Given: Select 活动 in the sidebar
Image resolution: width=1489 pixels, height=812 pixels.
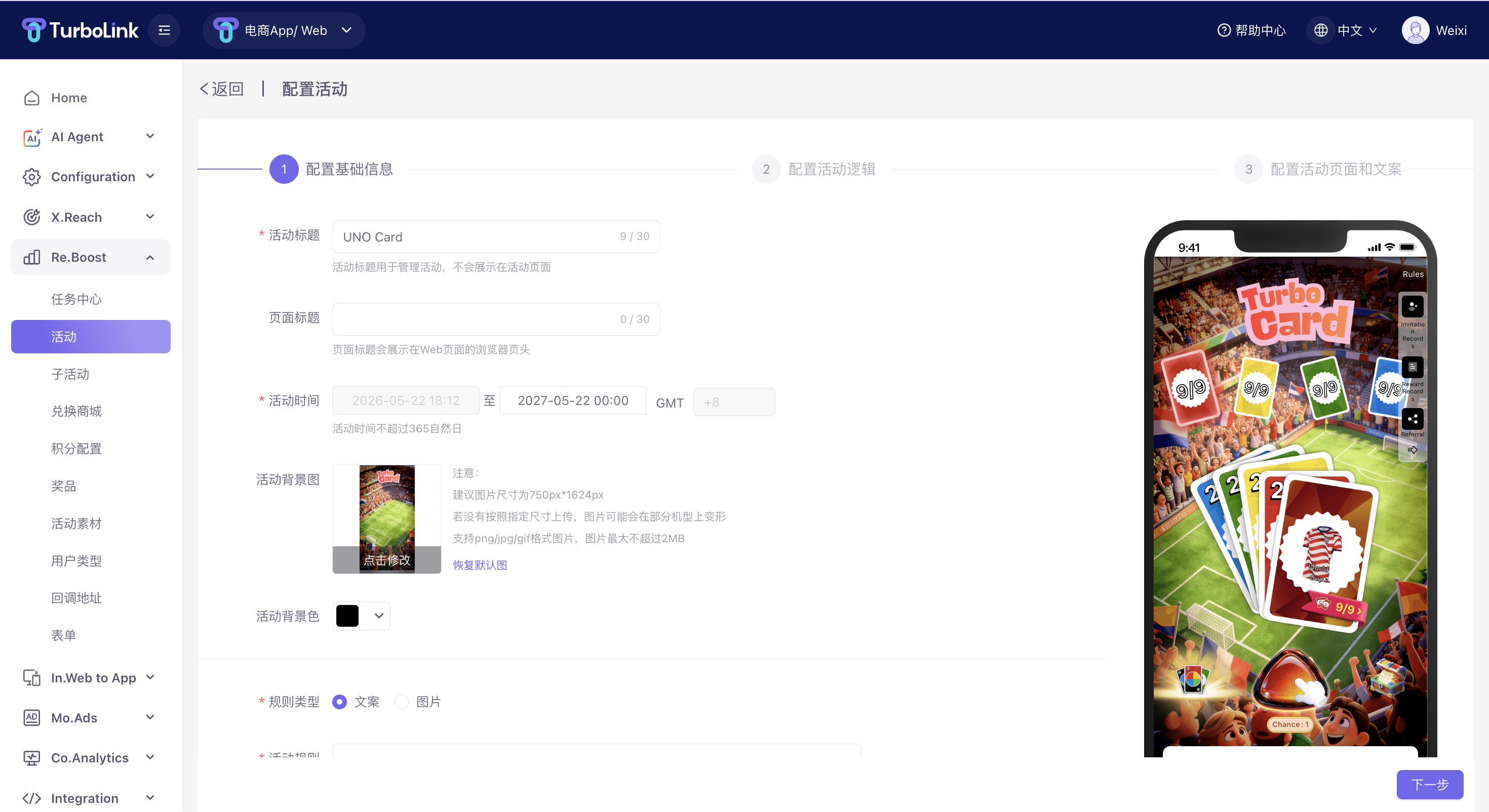Looking at the screenshot, I should (91, 336).
